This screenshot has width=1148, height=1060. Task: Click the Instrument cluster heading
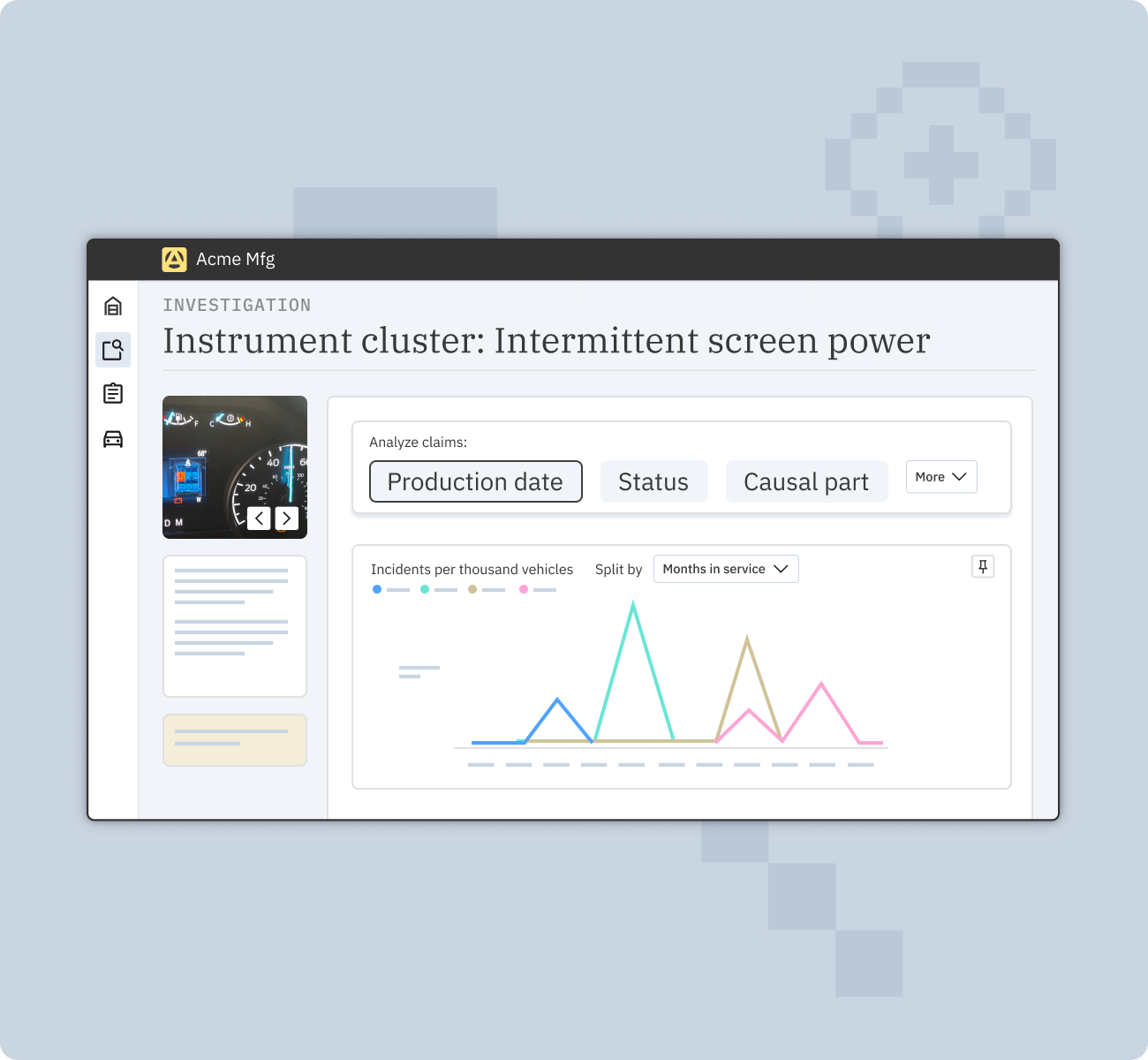point(547,341)
